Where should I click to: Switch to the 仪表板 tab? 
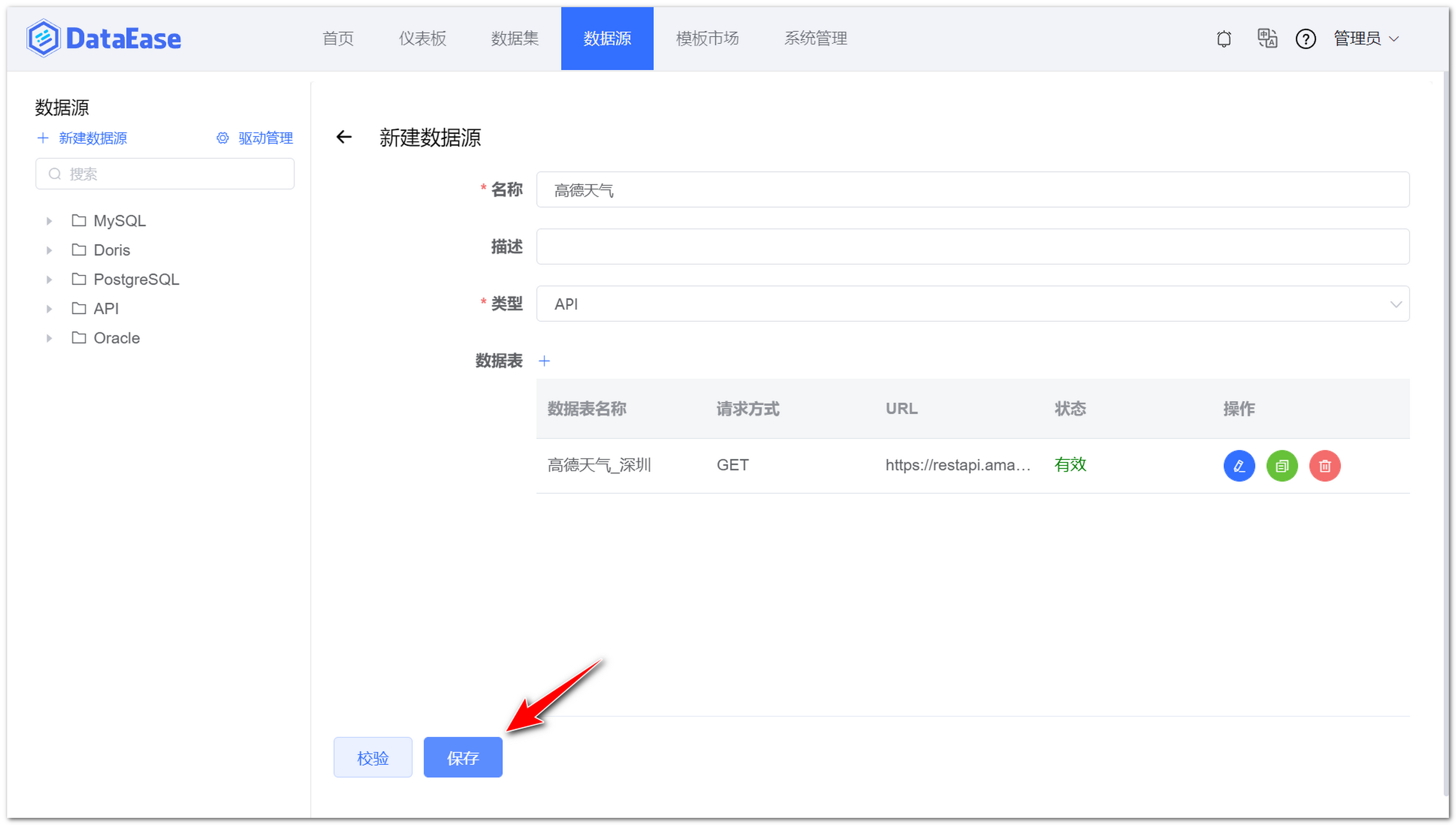(422, 39)
